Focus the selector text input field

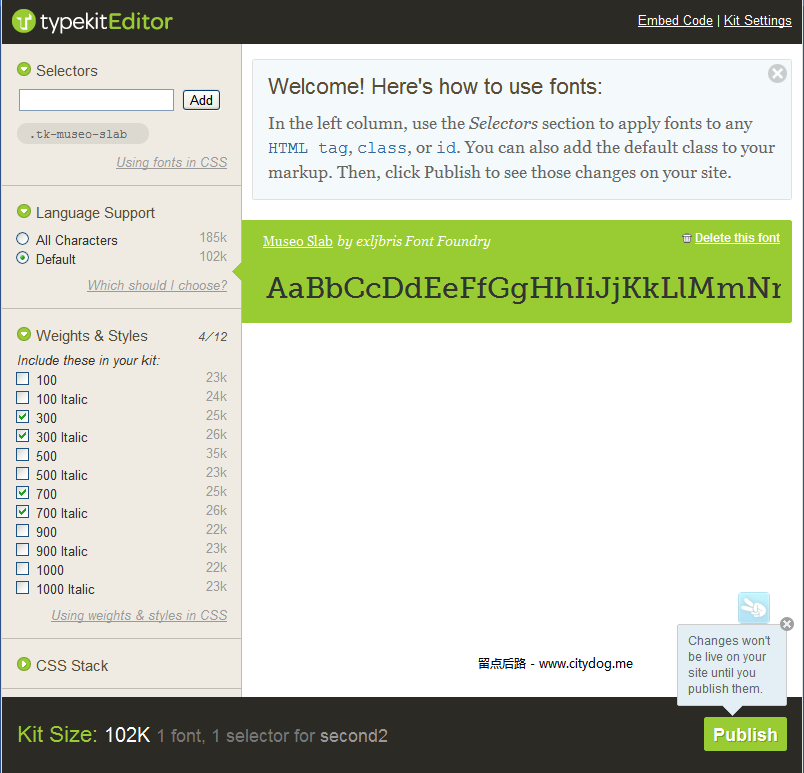(x=96, y=100)
